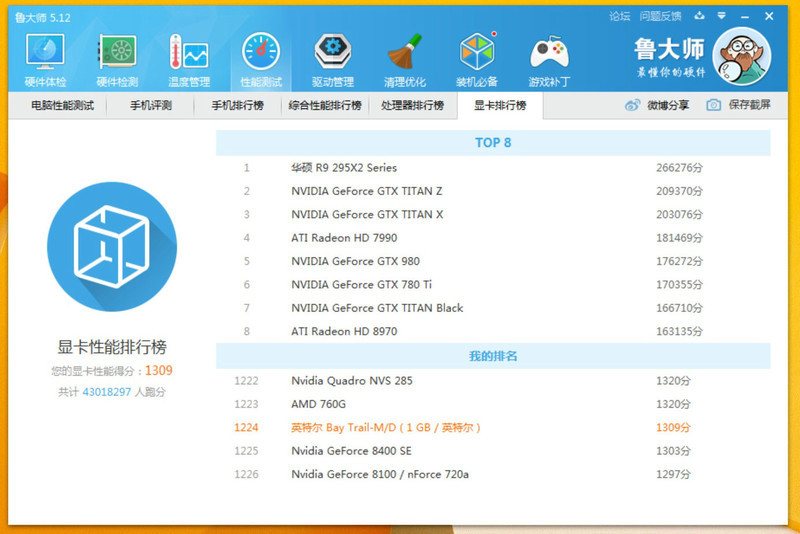Open 游戏补丁 gamepad icon
The image size is (800, 534).
(549, 59)
